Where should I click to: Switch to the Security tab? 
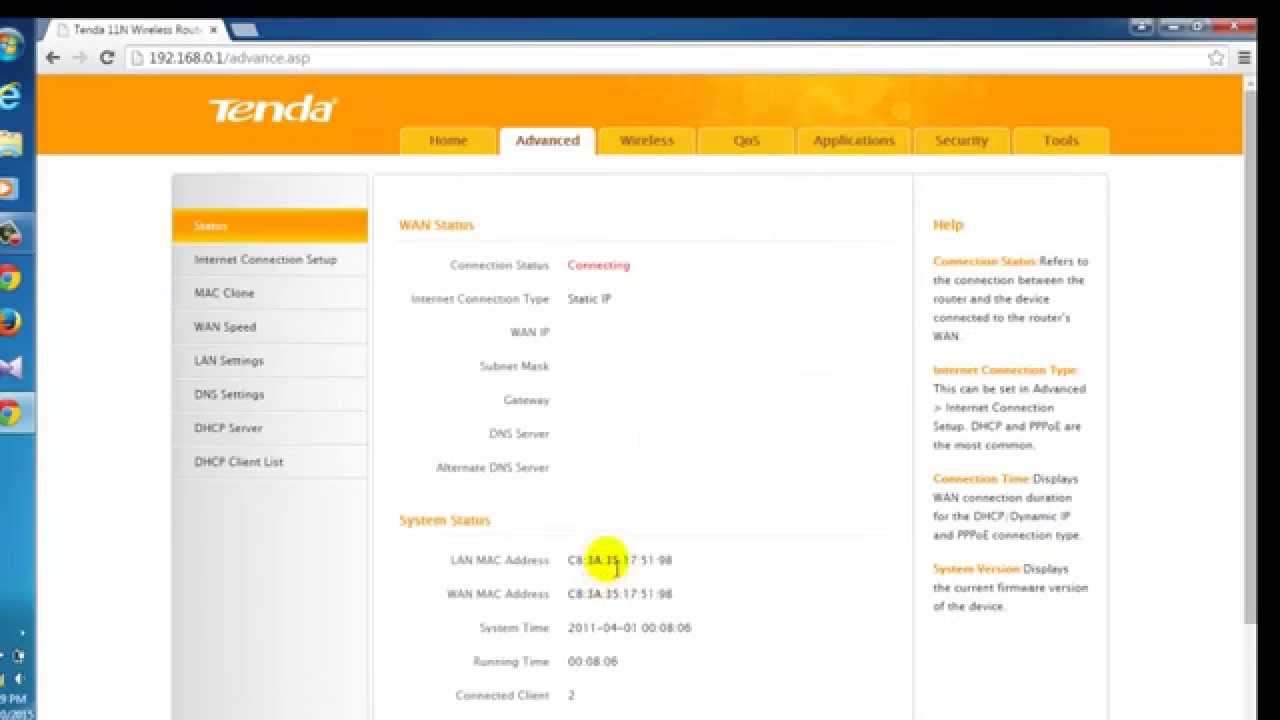click(x=961, y=141)
